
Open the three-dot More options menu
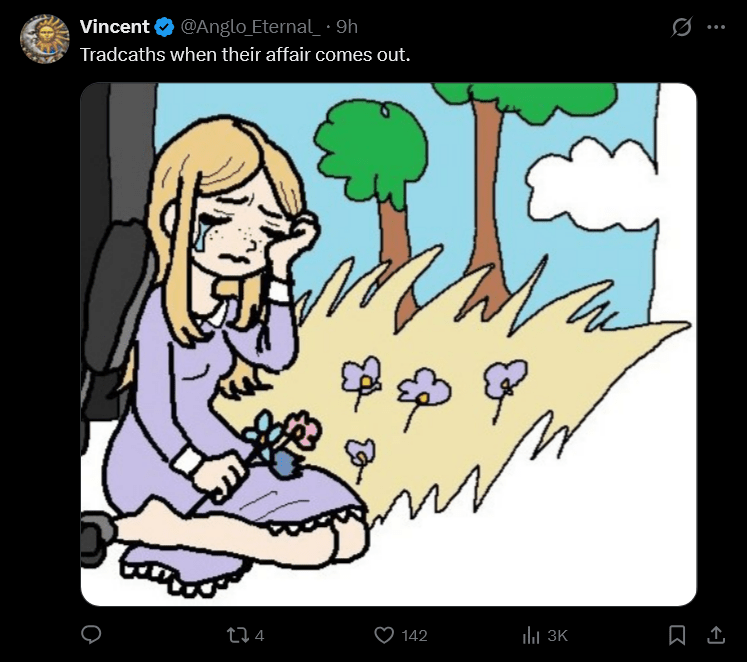pyautogui.click(x=716, y=28)
